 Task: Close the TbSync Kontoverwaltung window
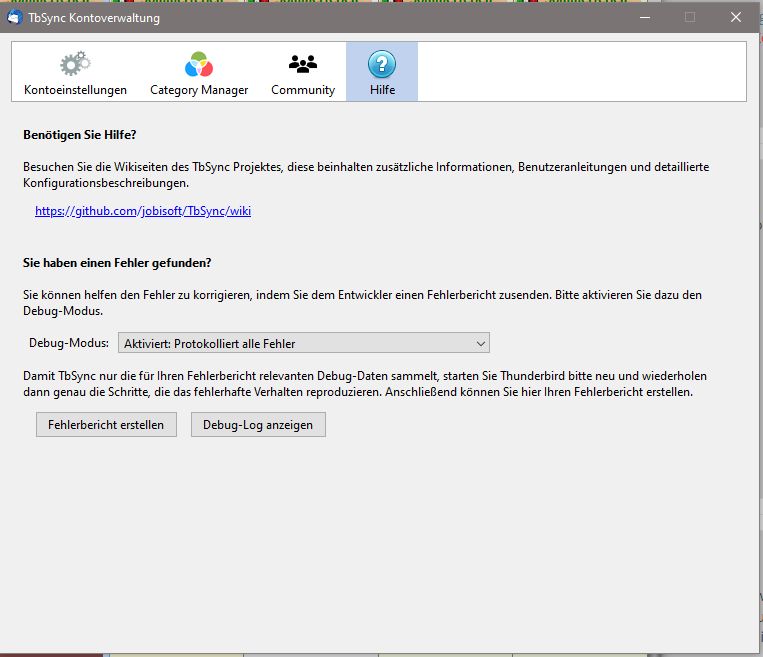(735, 17)
